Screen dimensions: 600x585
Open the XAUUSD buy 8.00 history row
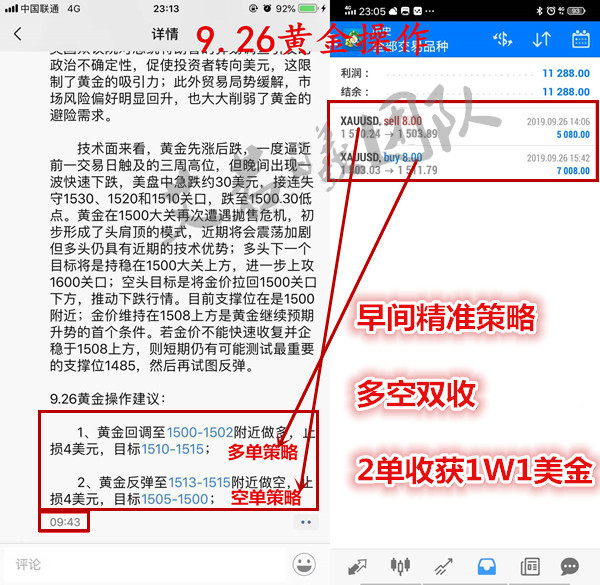465,164
